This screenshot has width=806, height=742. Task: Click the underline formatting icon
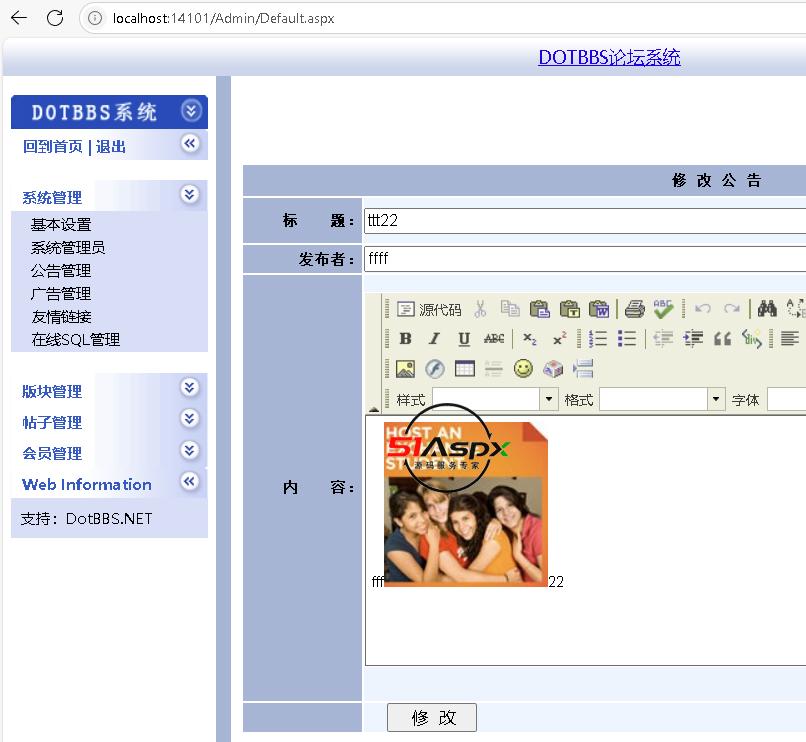(x=464, y=339)
